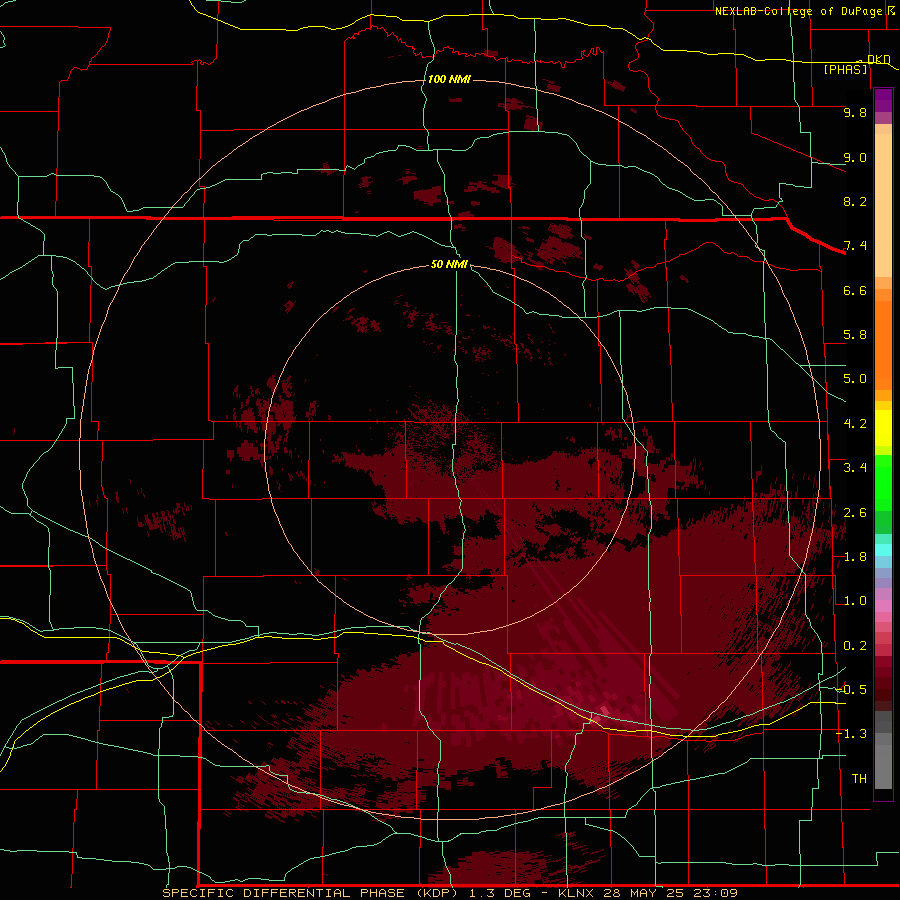Viewport: 900px width, 900px height.
Task: Click the 3.4 legend value
Action: click(x=855, y=468)
